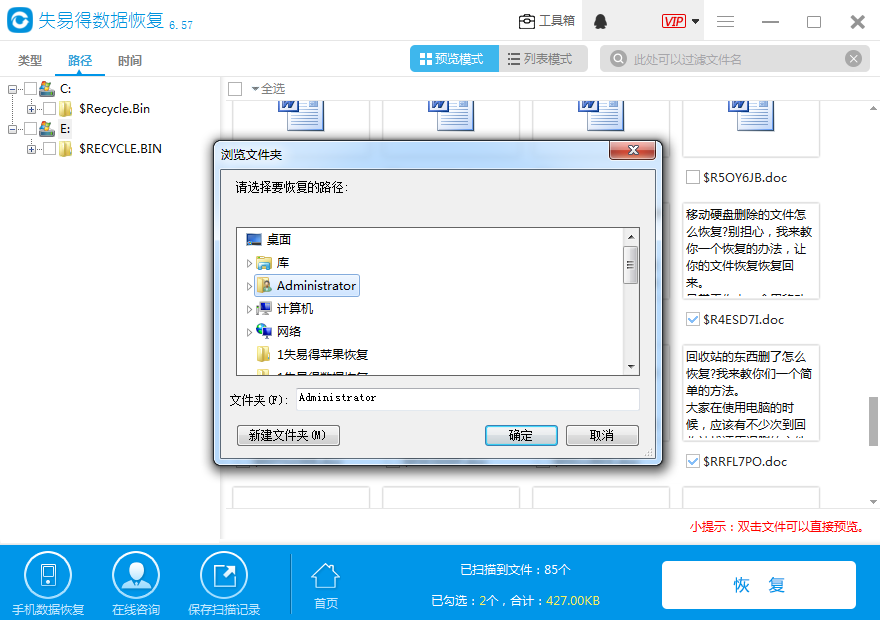Select the 库 library icon
Viewport: 880px width, 620px height.
(264, 263)
